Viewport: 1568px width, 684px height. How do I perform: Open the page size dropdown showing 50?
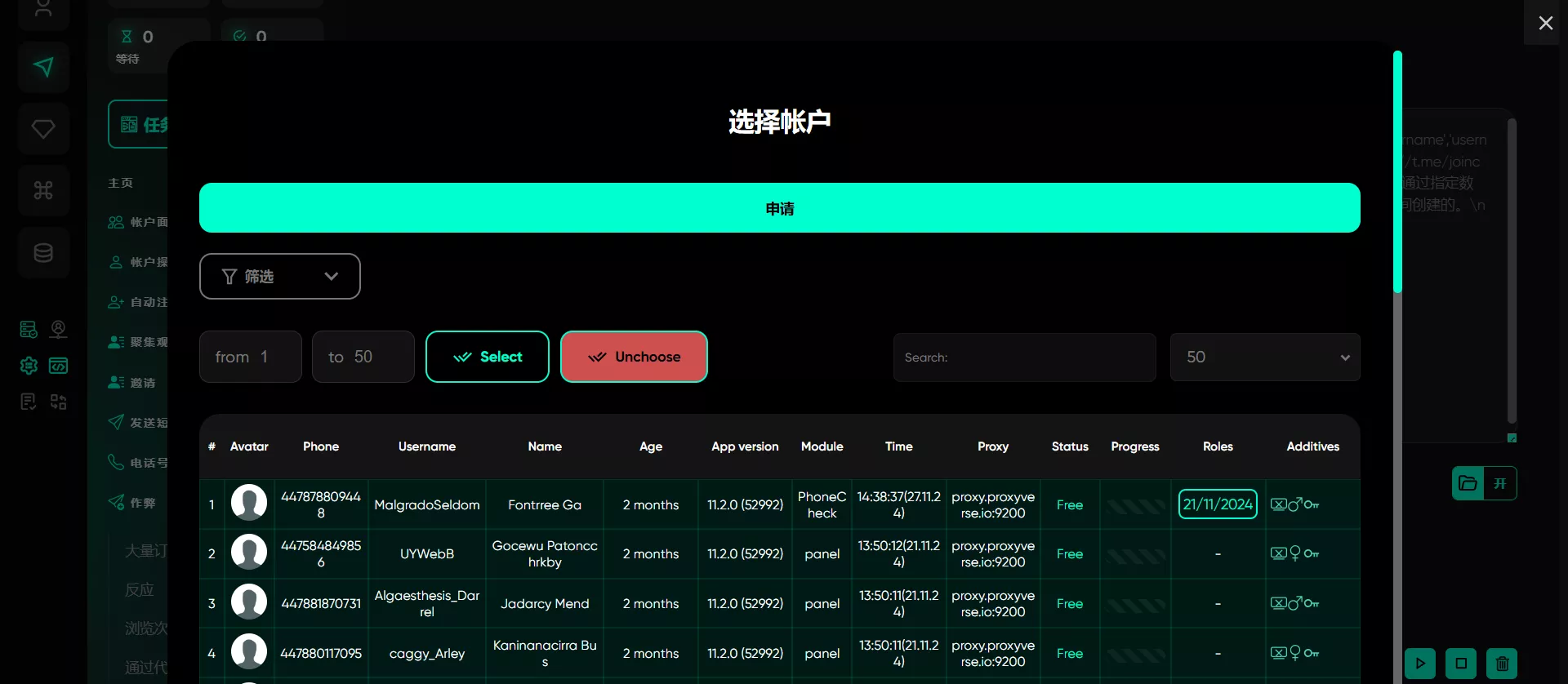coord(1265,358)
